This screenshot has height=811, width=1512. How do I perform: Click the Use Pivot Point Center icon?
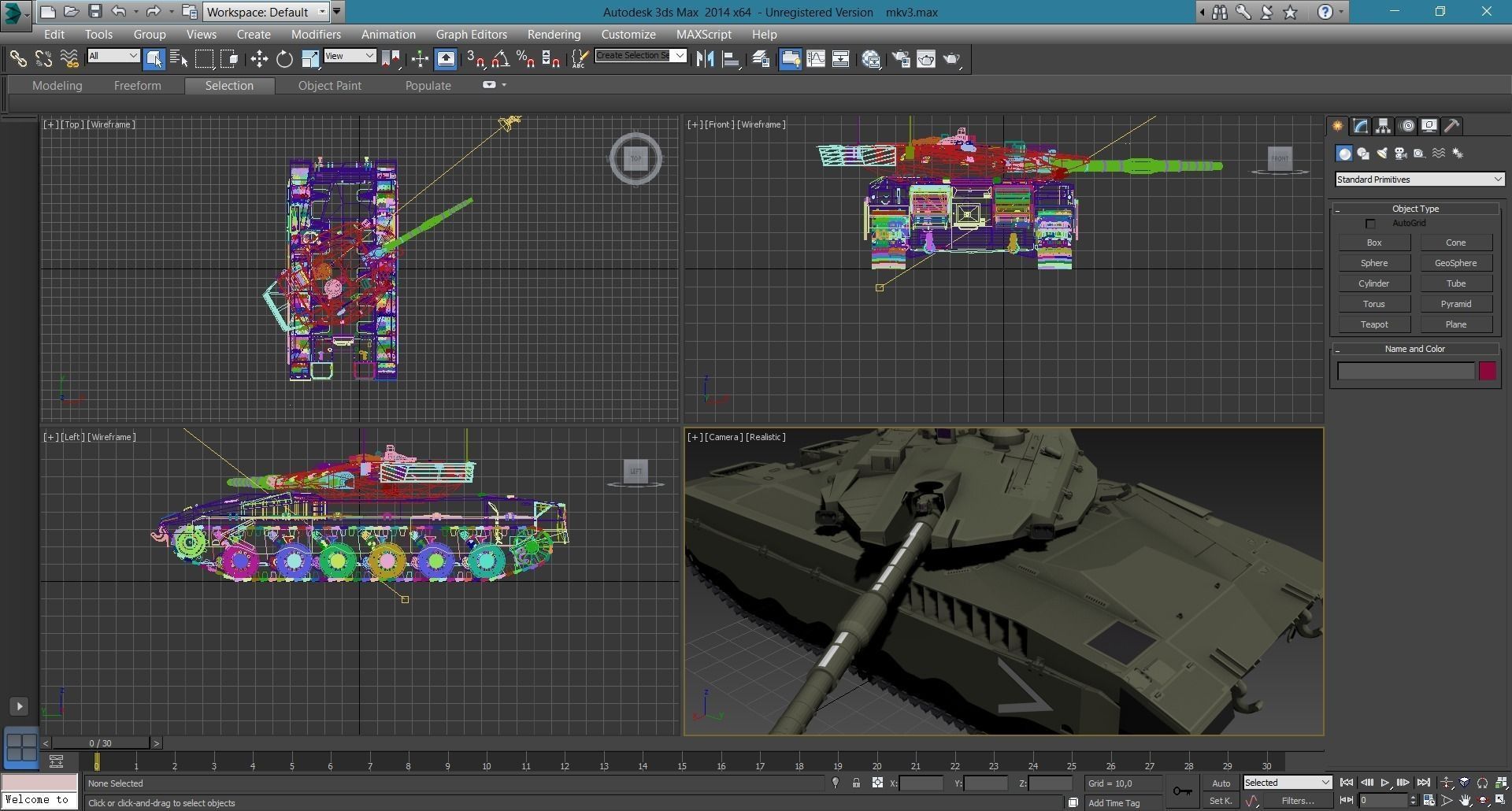tap(391, 59)
